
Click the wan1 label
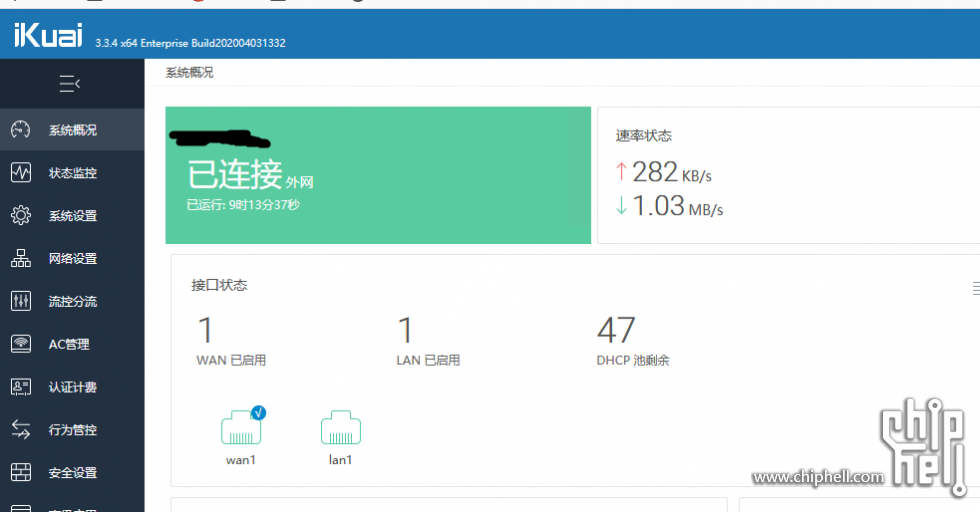tap(241, 460)
